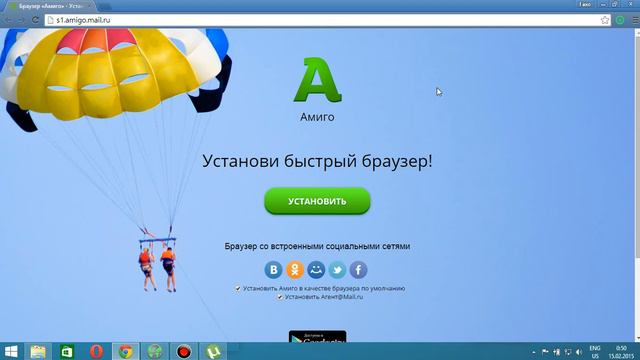Bookmark this page with the star icon
This screenshot has width=640, height=360.
pyautogui.click(x=604, y=20)
